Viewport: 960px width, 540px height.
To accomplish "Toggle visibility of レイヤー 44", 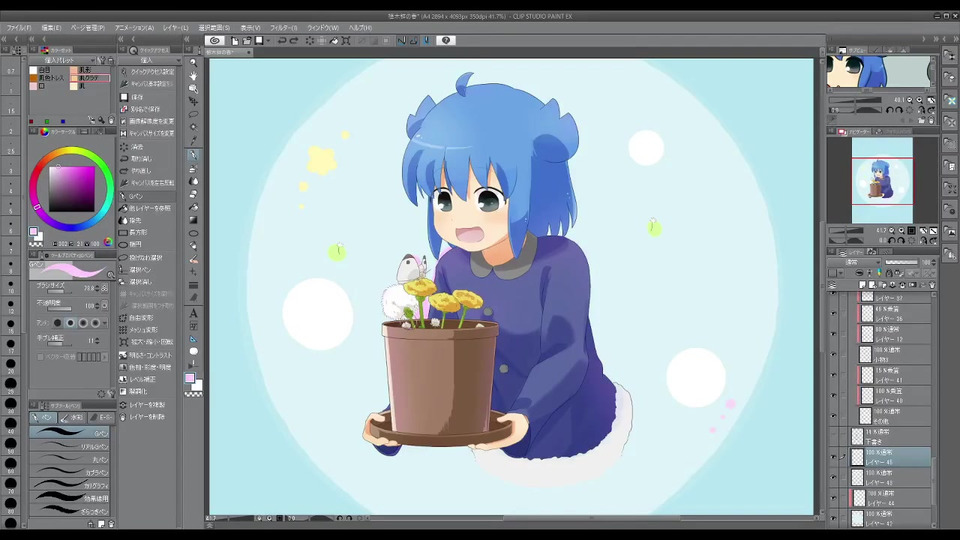I will (833, 498).
